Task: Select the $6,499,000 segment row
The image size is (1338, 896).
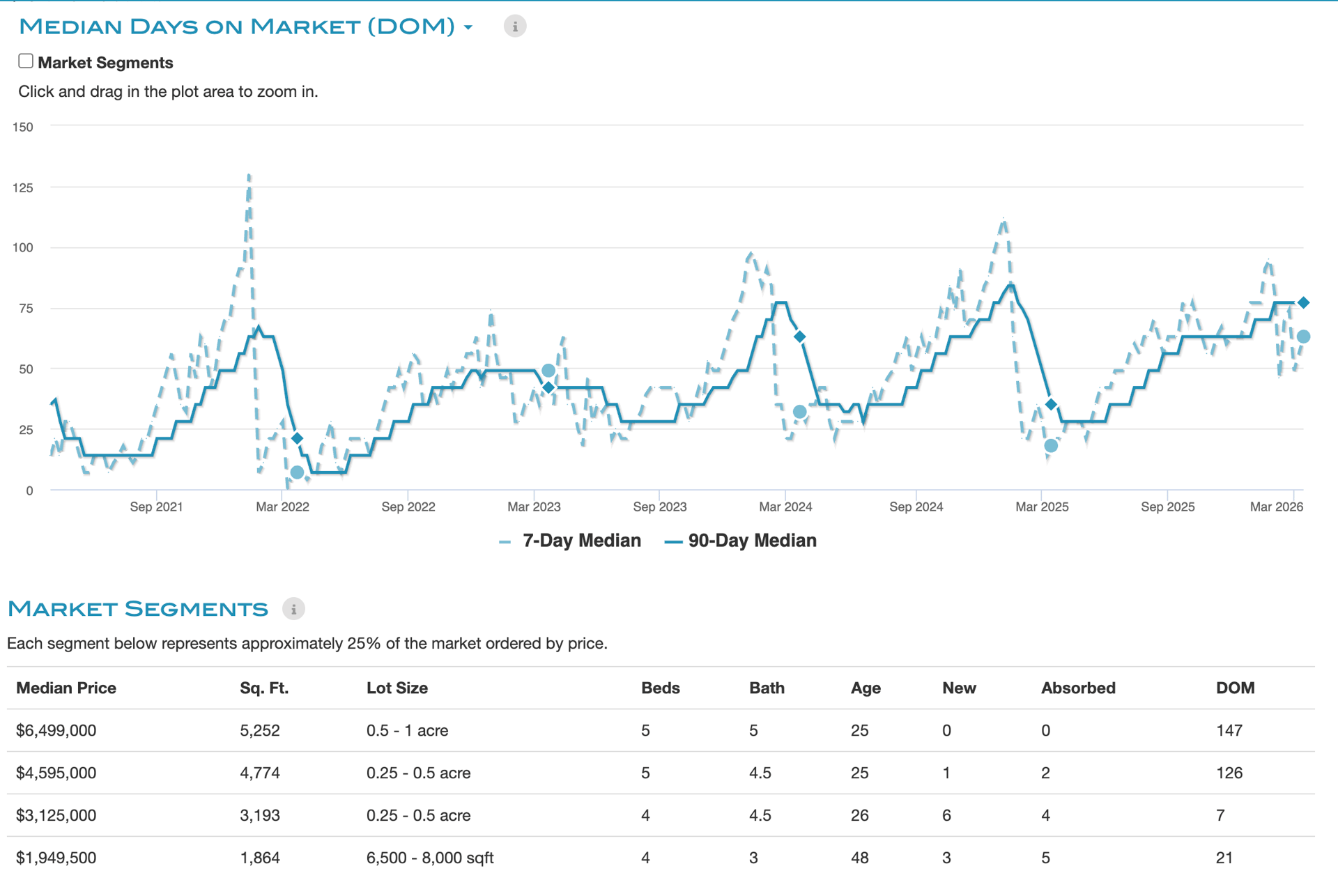Action: (x=56, y=730)
